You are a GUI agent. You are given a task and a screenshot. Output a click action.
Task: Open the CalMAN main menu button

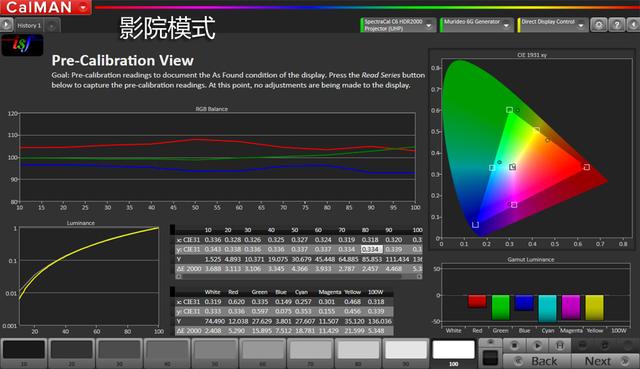[45, 7]
